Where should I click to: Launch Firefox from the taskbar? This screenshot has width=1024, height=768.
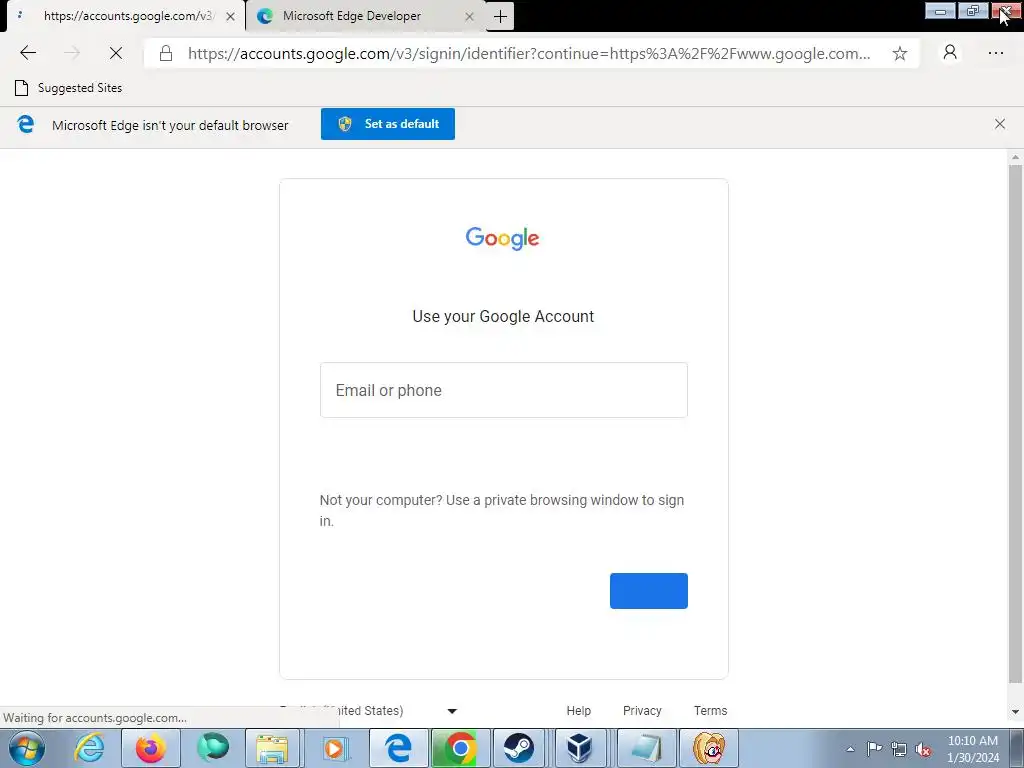coord(151,748)
